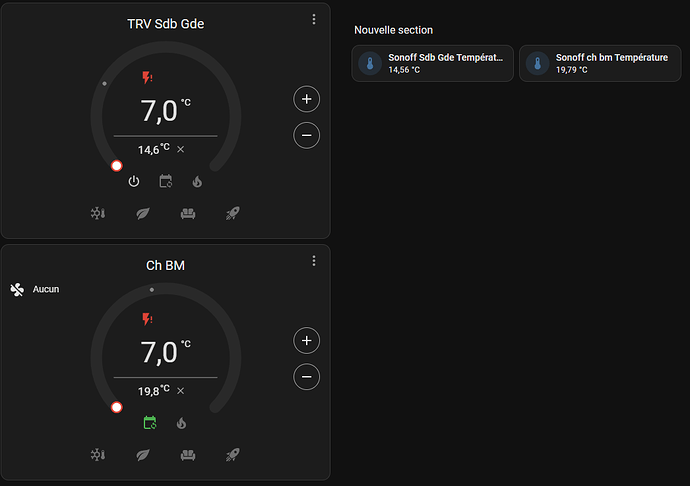Viewport: 690px width, 486px height.
Task: Click Ch BM temperature dial slider handle
Action: pos(117,407)
